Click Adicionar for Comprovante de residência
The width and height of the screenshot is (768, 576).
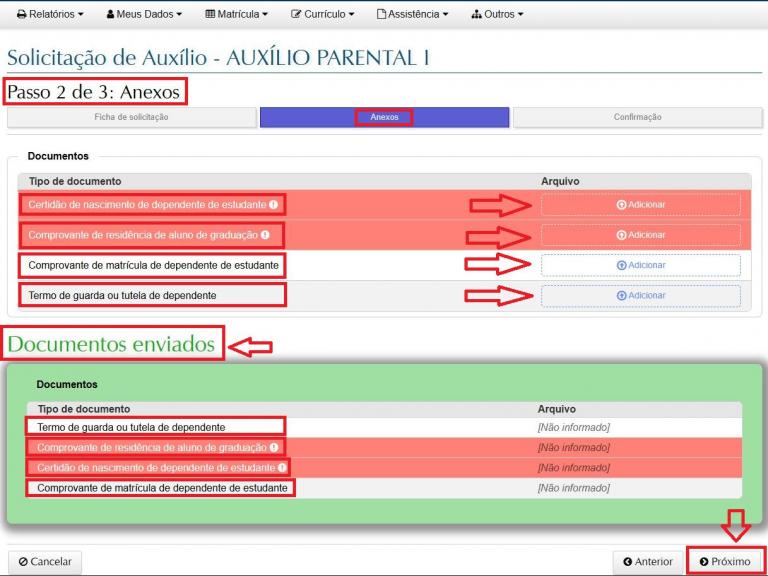point(641,235)
